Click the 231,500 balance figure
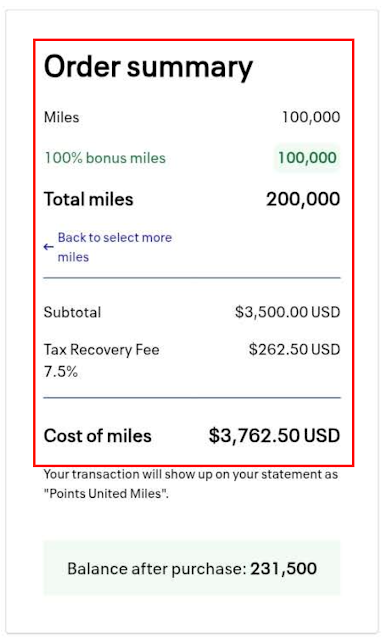385x640 pixels. [x=283, y=569]
